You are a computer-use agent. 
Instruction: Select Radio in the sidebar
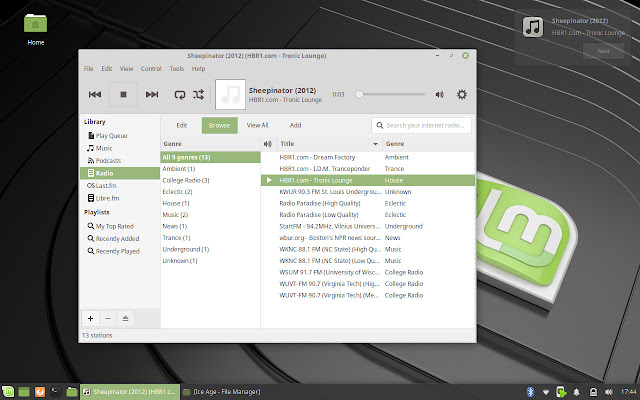click(120, 173)
